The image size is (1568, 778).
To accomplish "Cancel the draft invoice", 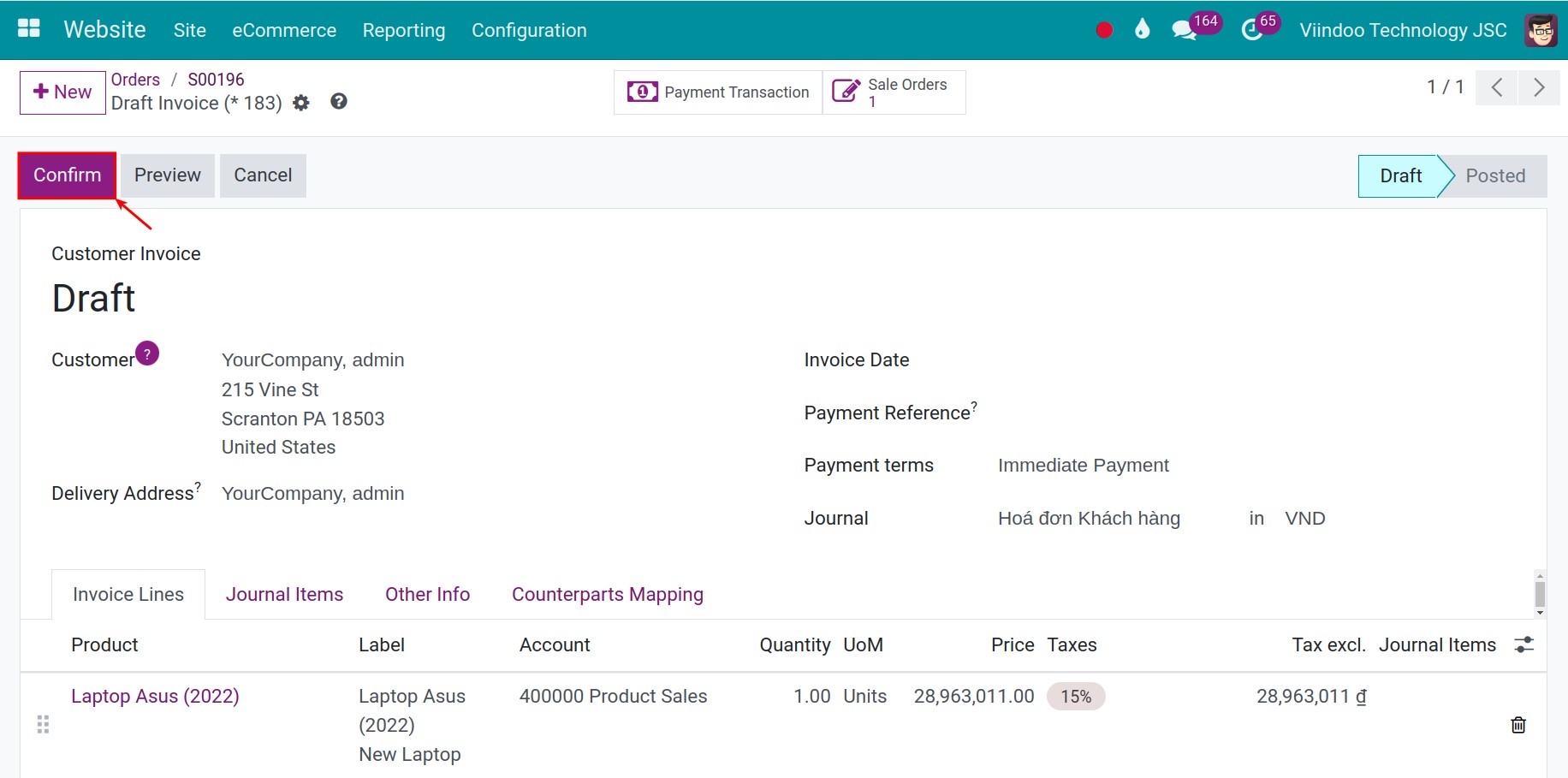I will [263, 175].
